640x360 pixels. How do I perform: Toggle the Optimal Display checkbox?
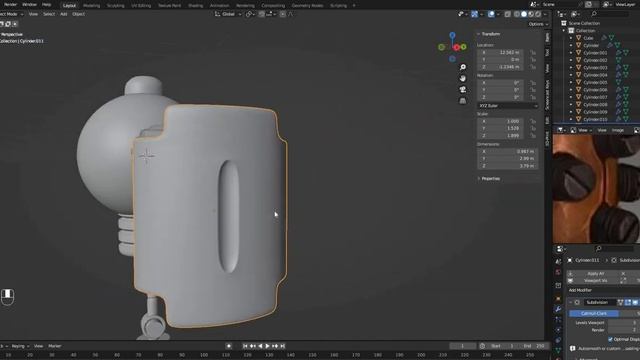pos(610,339)
